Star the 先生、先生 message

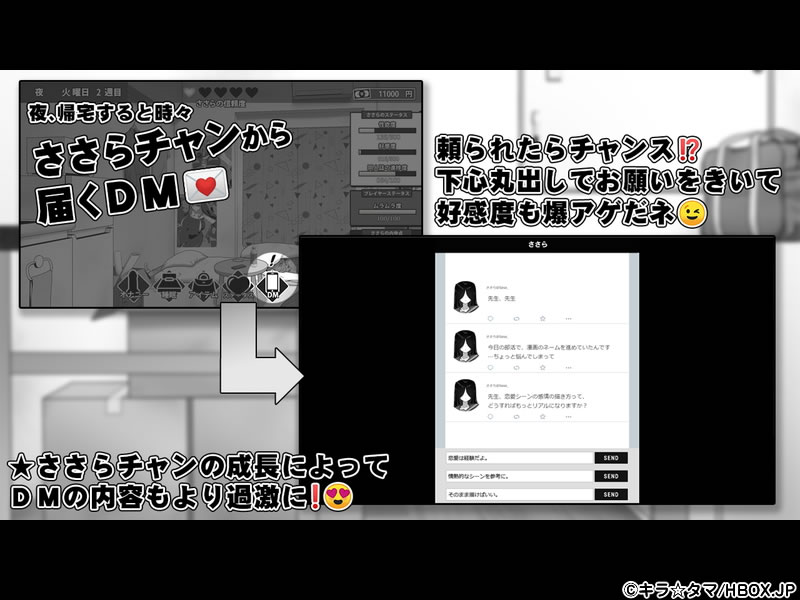(542, 318)
